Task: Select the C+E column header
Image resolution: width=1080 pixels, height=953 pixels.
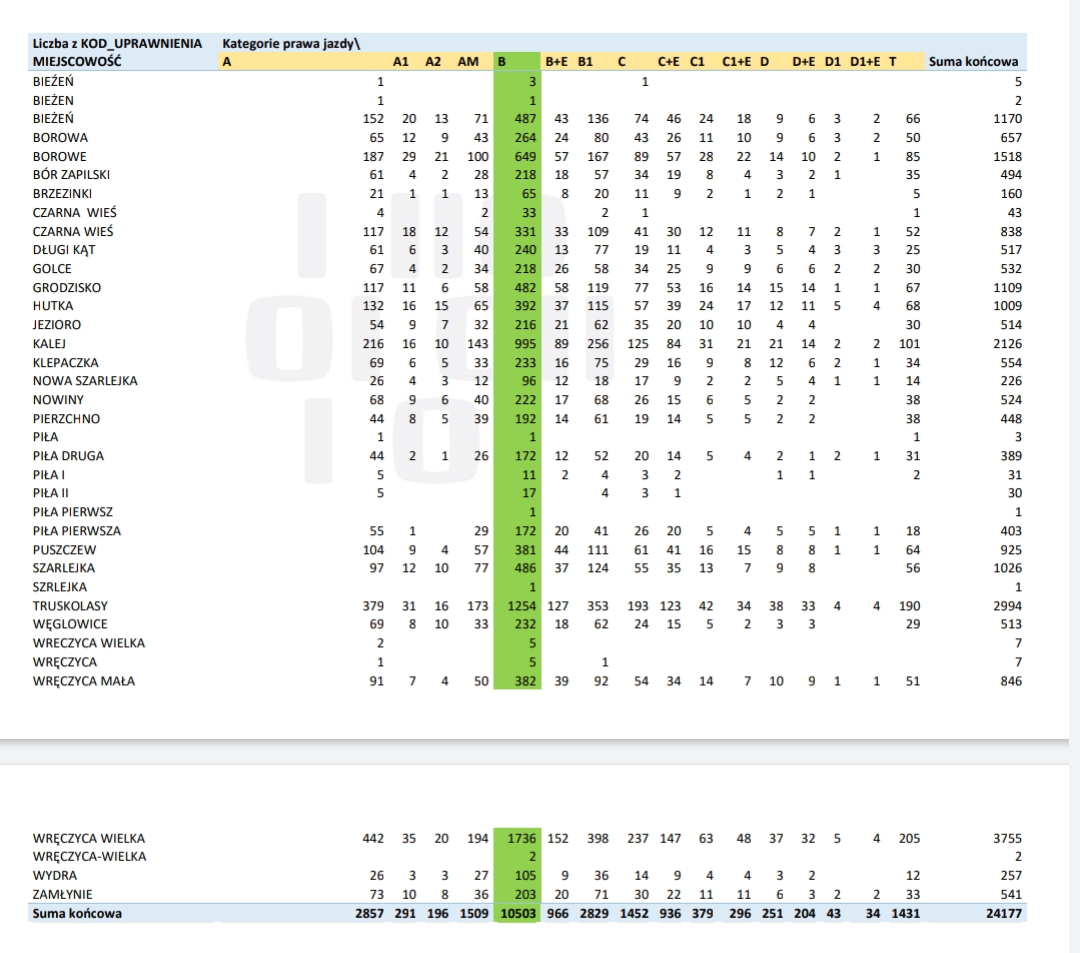Action: tap(669, 62)
